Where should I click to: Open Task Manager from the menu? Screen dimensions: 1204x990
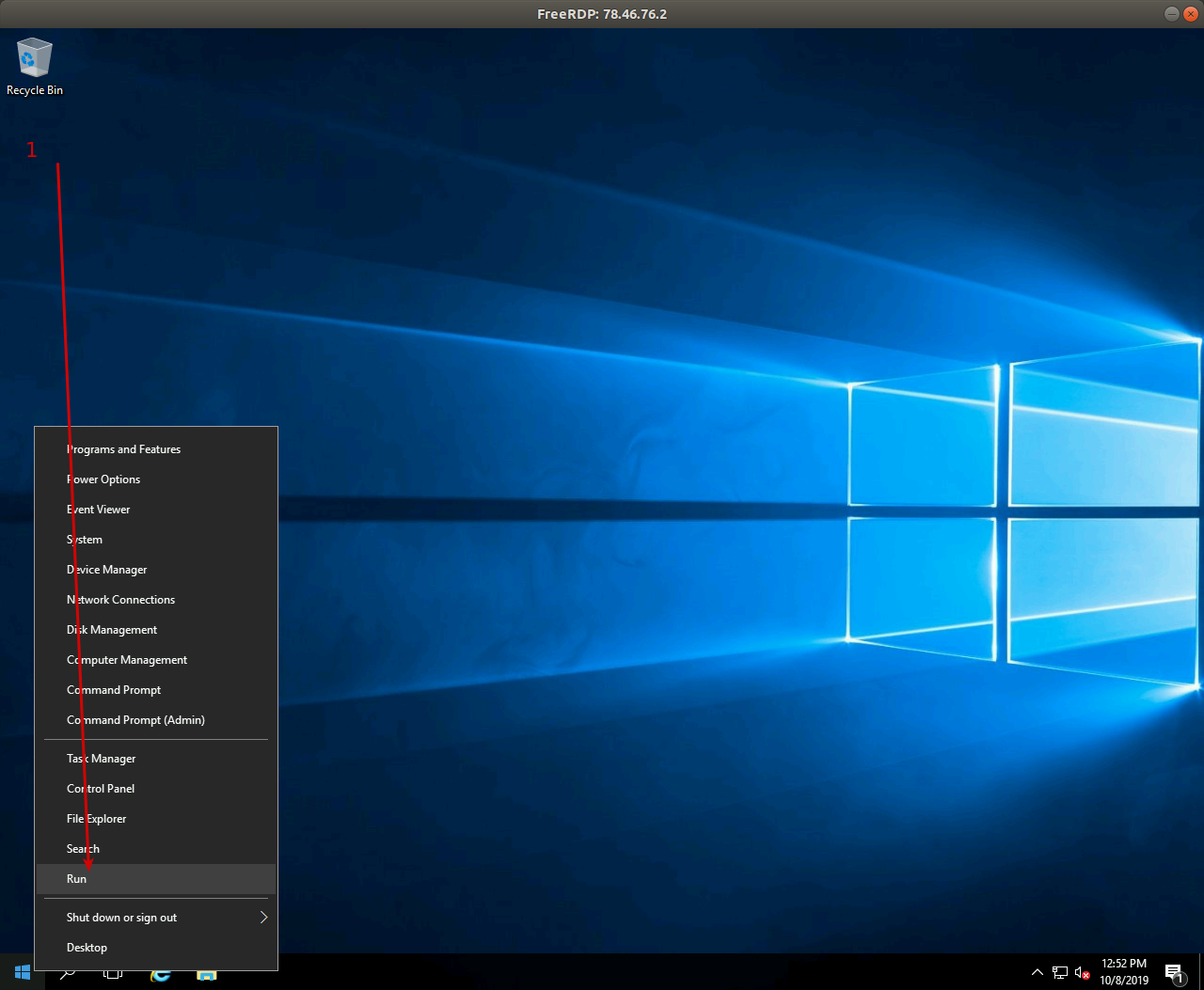coord(156,759)
